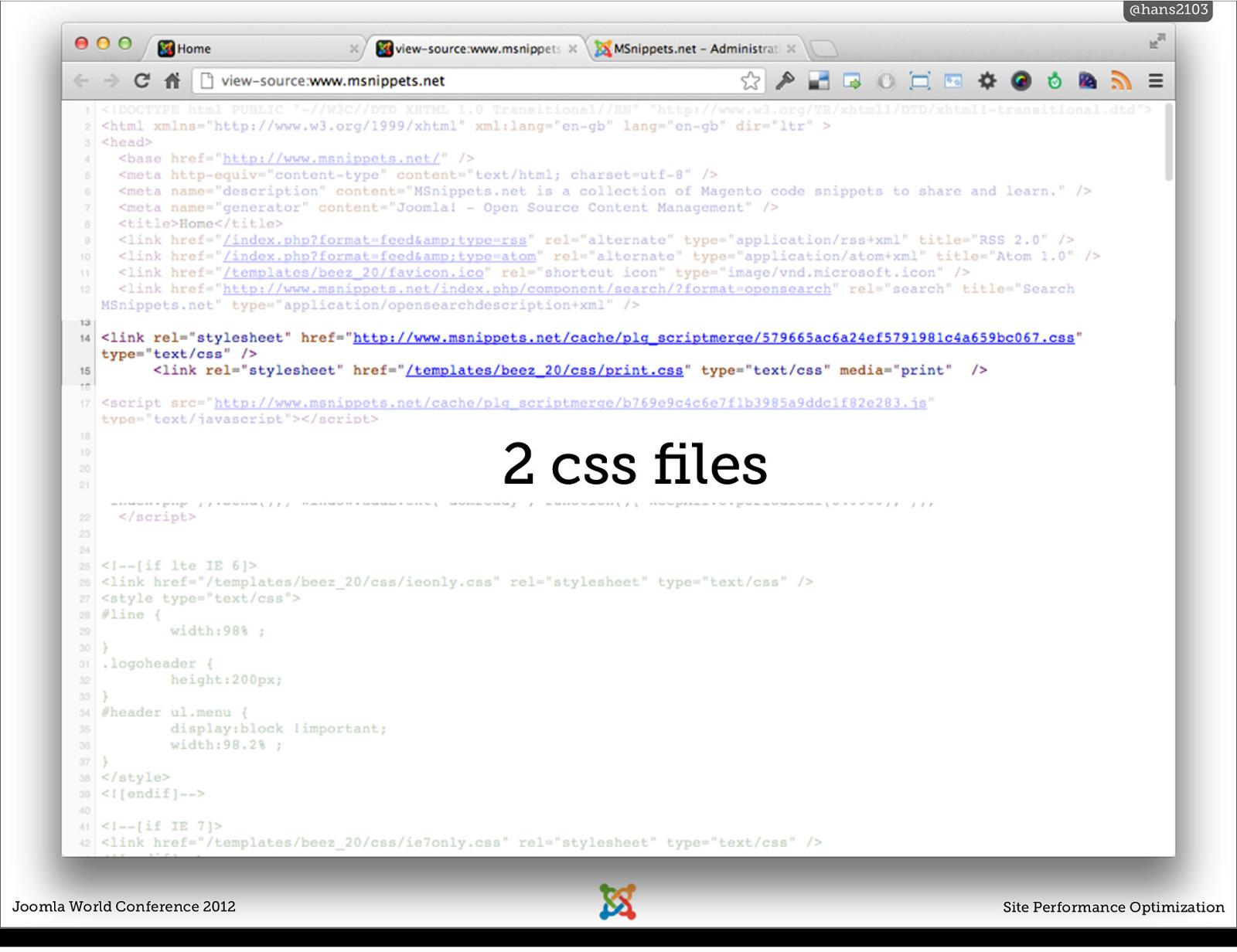The image size is (1237, 952).
Task: Open the Chrome hamburger menu
Action: point(1156,81)
